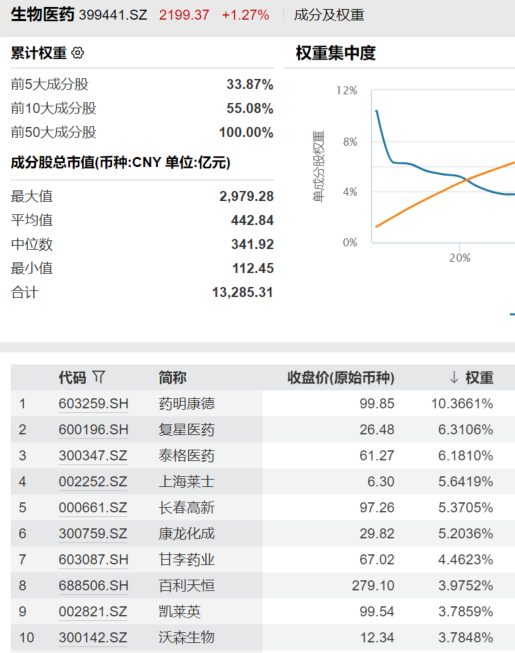Open the cumulative weight settings gear
The height and width of the screenshot is (653, 515).
(x=78, y=53)
